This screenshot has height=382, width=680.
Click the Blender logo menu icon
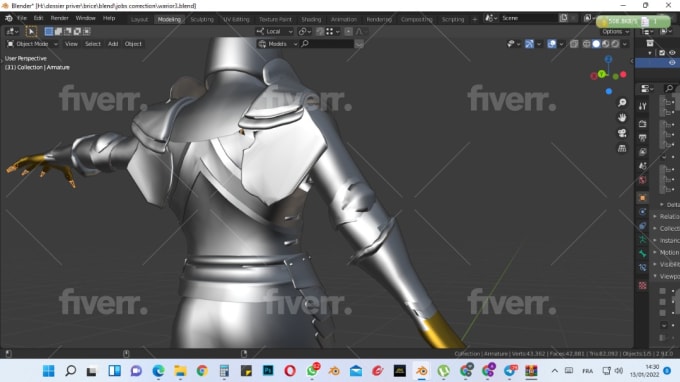[9, 18]
